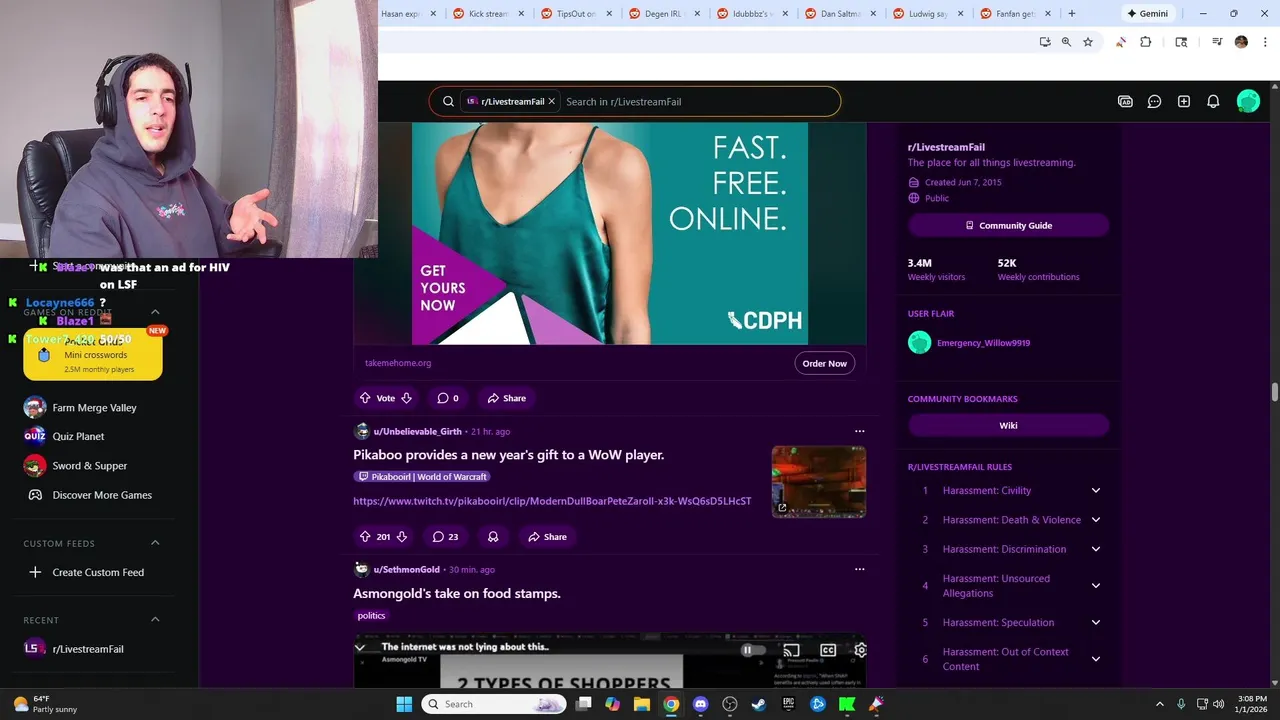Open the takemehome.org link

point(398,363)
